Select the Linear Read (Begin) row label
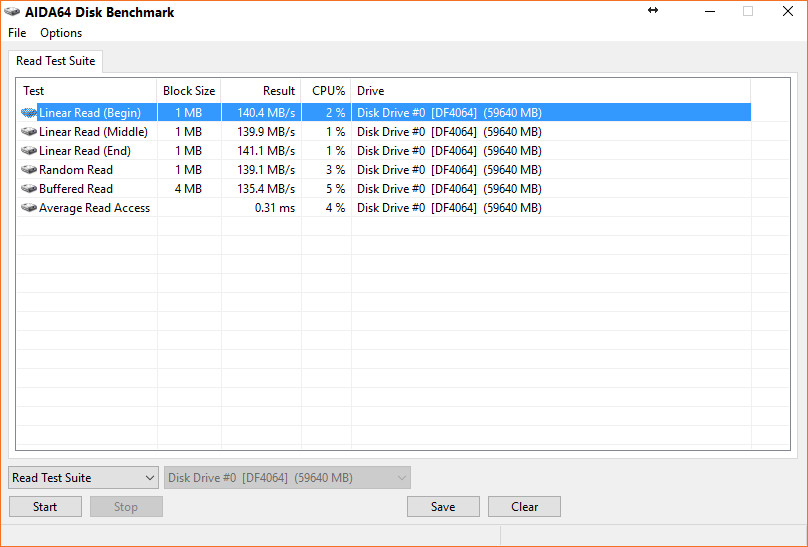The image size is (808, 547). (x=90, y=112)
